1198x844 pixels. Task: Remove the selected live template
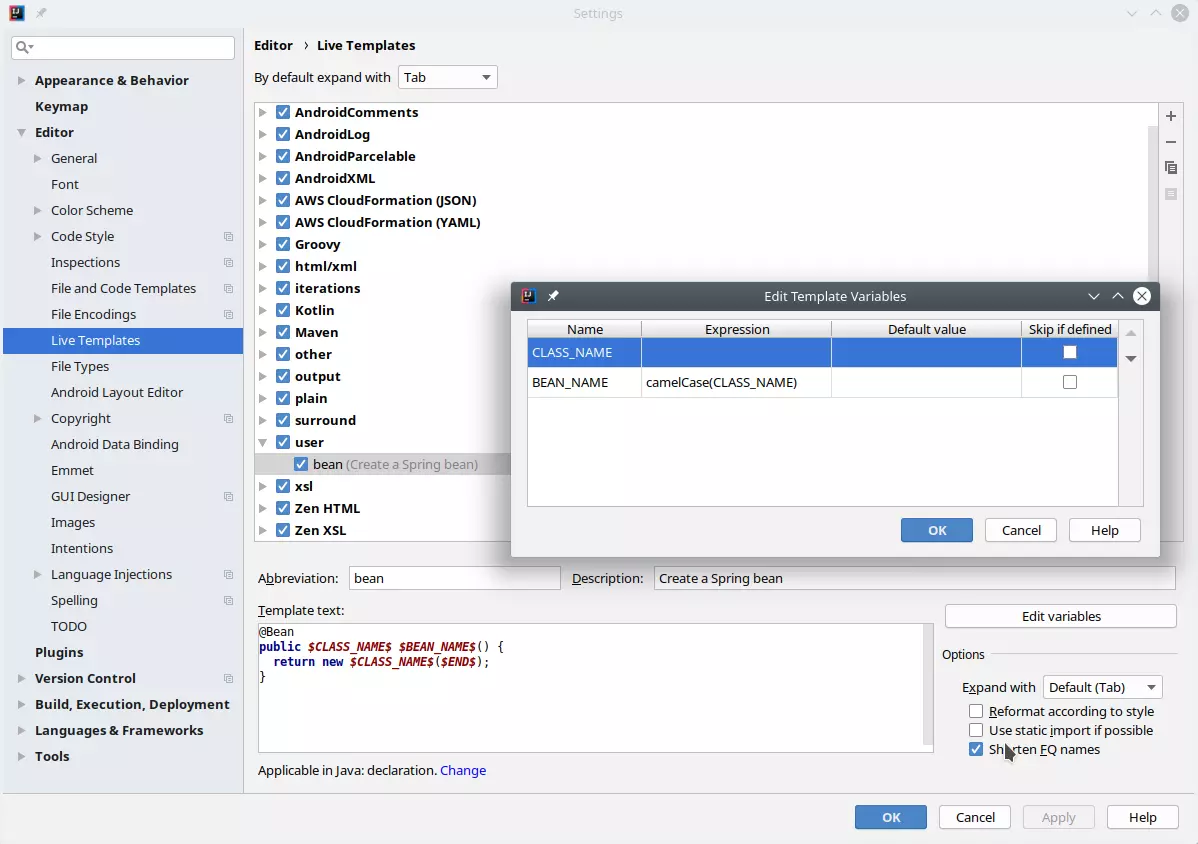point(1171,142)
